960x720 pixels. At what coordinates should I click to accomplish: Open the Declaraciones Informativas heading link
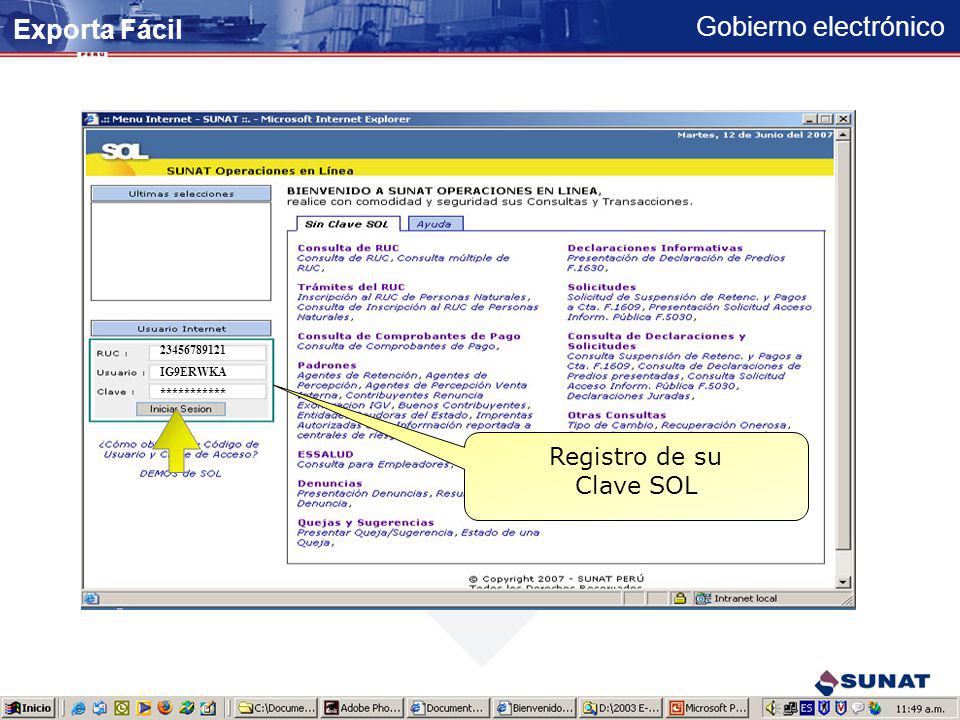pyautogui.click(x=655, y=248)
